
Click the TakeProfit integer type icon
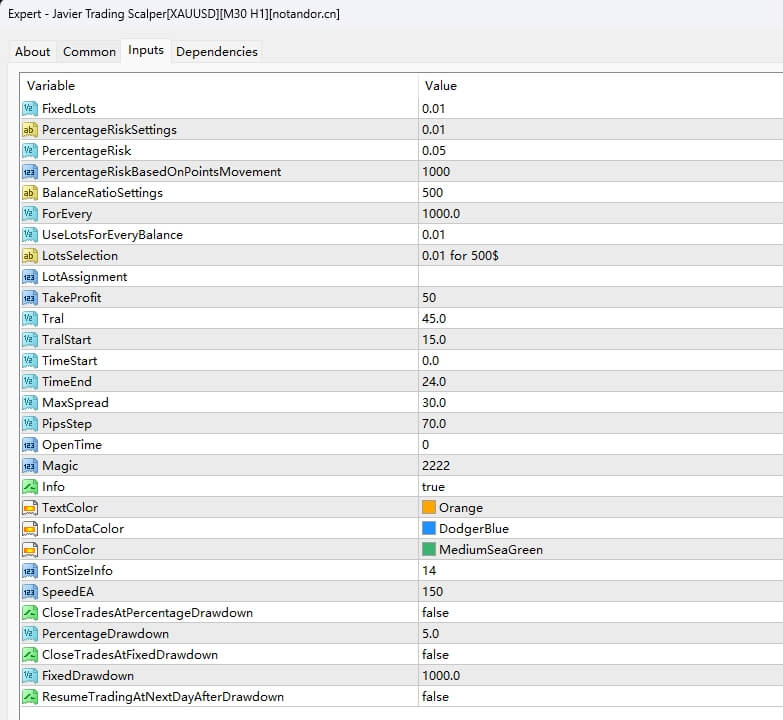pos(29,297)
